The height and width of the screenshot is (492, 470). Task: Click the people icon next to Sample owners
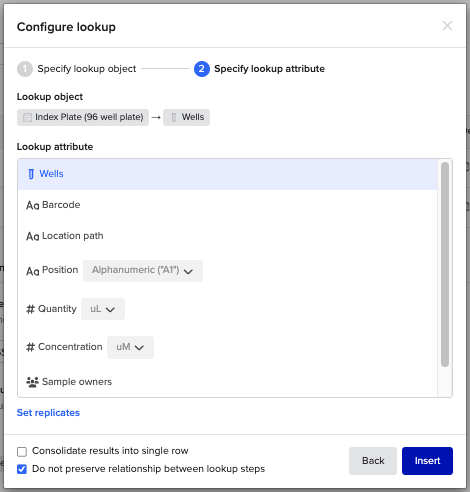32,382
